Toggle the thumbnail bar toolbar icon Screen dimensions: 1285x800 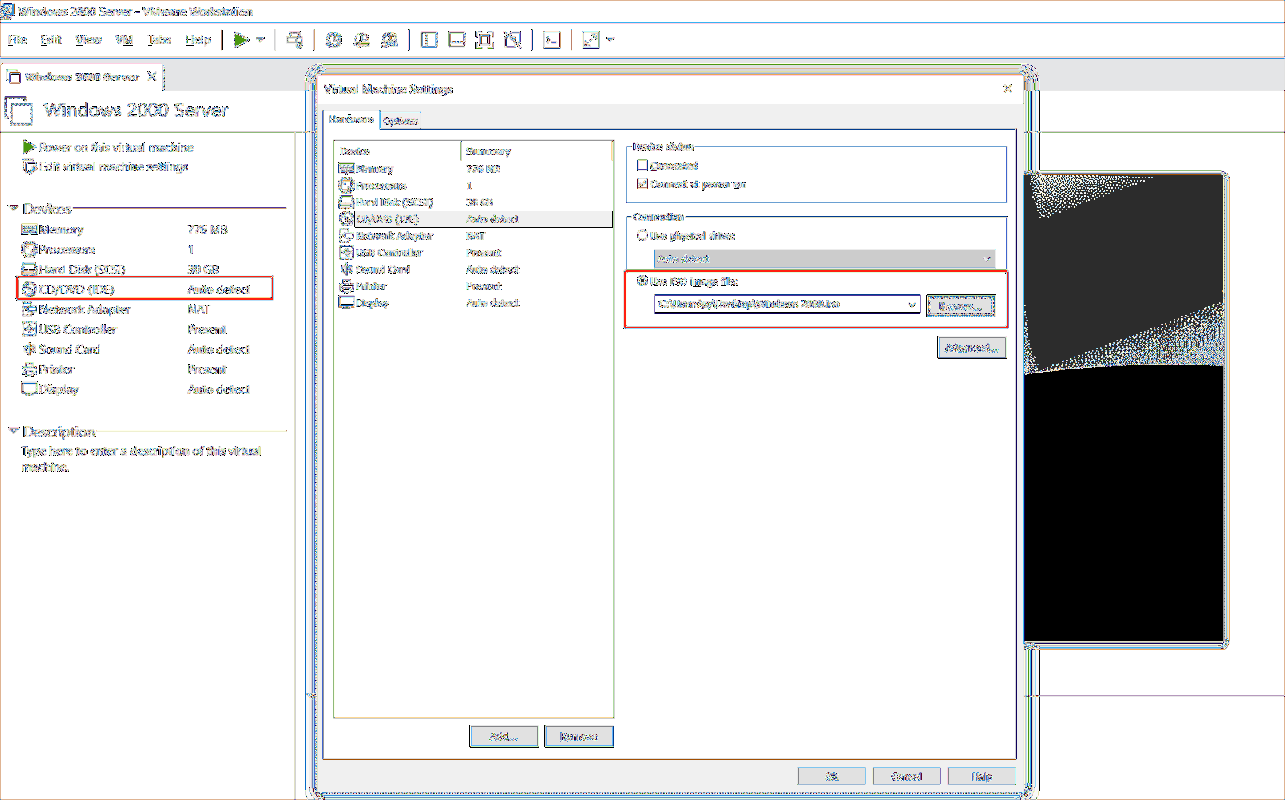click(x=457, y=40)
